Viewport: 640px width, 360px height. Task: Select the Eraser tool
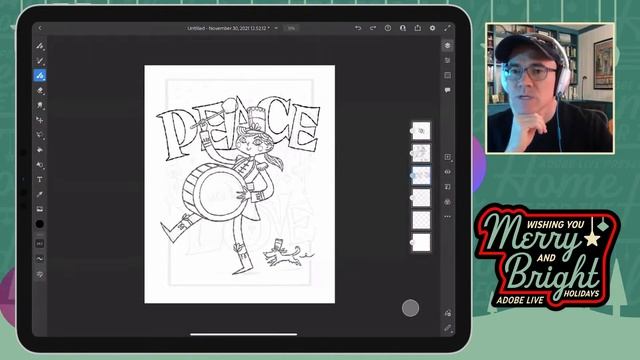(40, 91)
